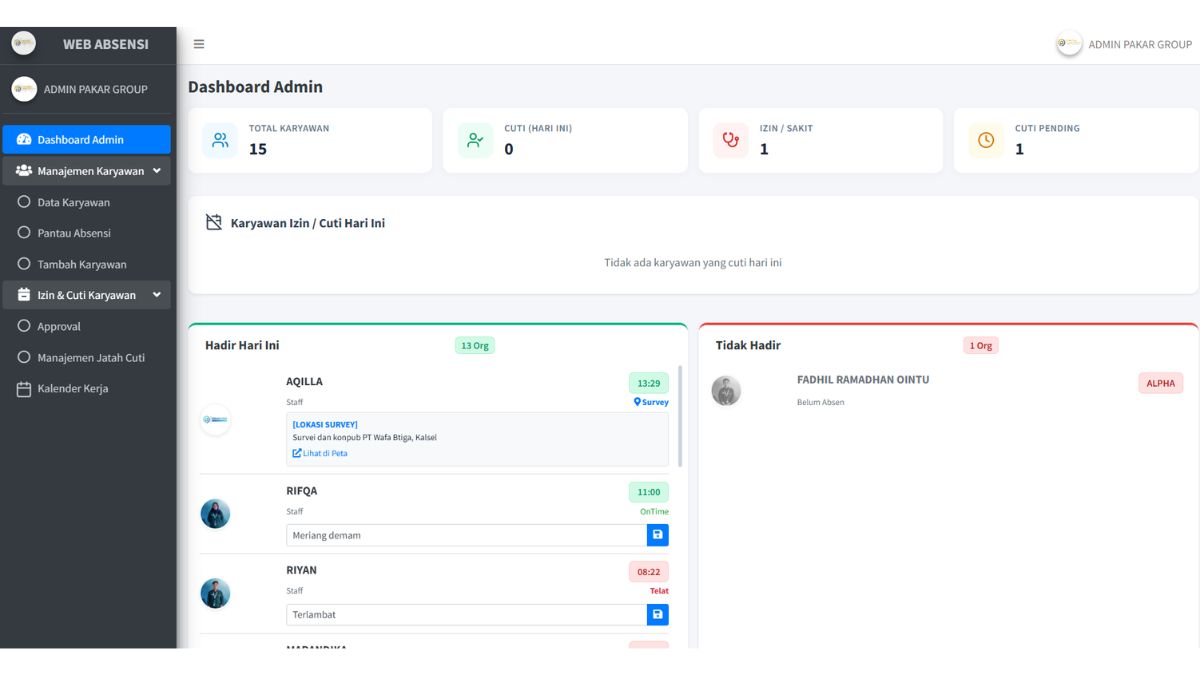Click the Cuti Hari Ini person-check icon

475,140
